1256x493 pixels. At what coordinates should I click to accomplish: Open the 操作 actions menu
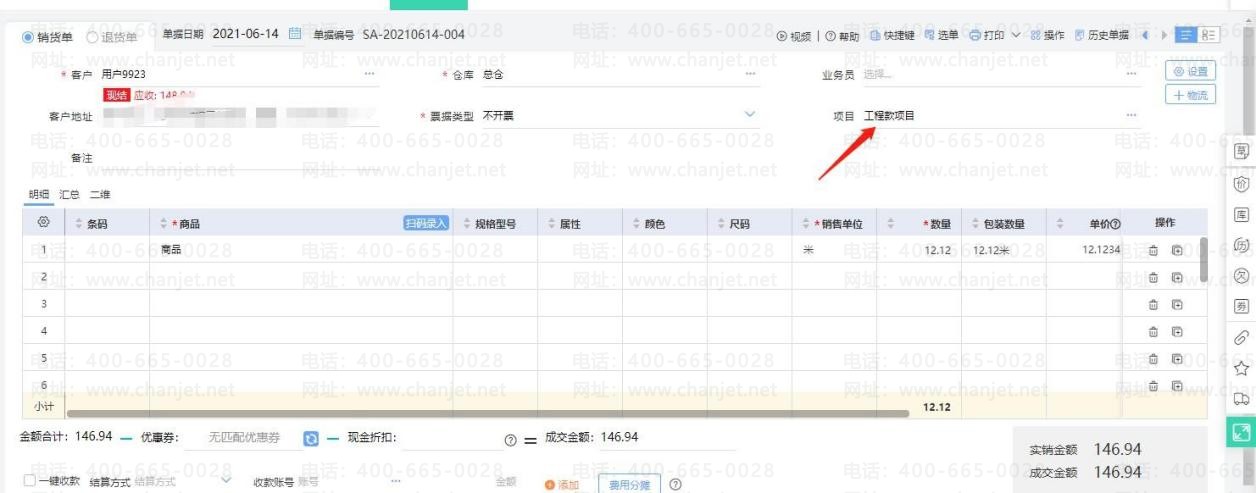point(1046,35)
